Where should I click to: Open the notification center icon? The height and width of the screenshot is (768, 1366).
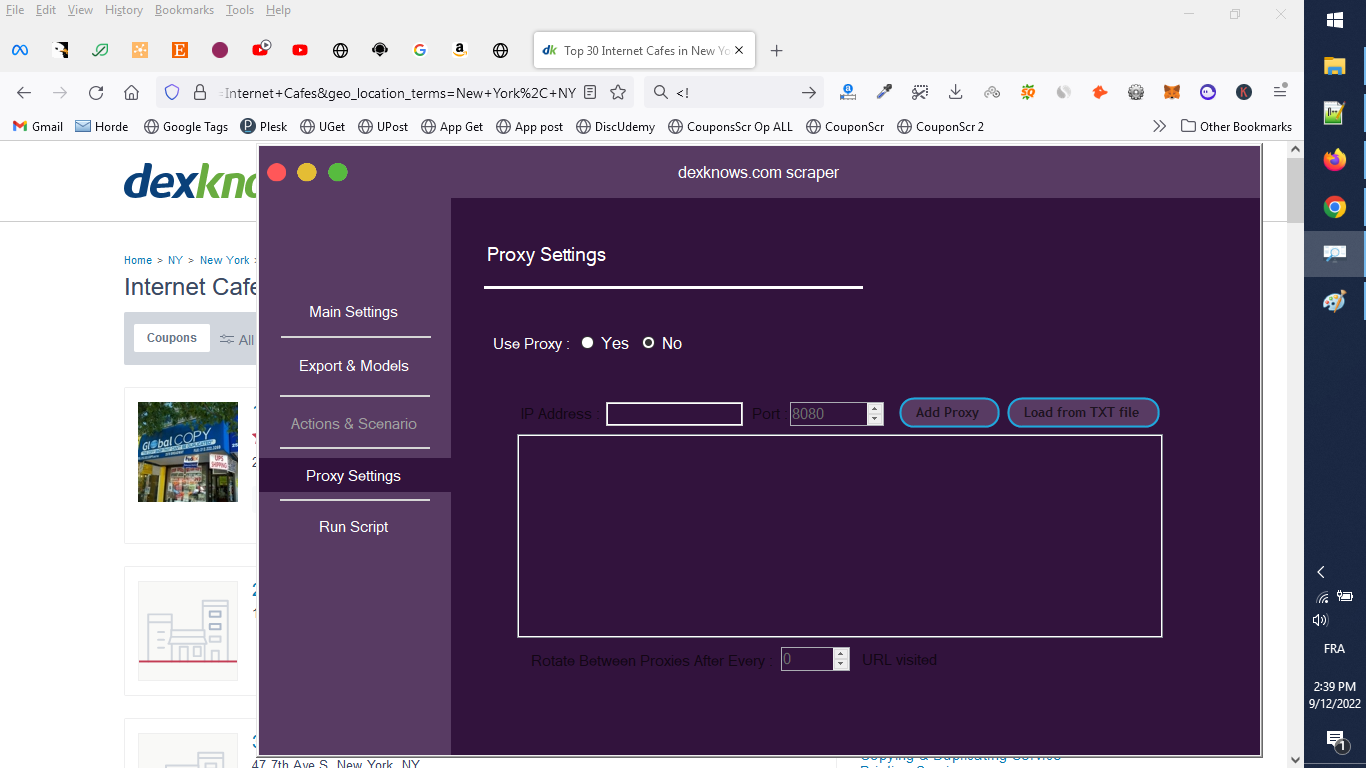pos(1335,740)
